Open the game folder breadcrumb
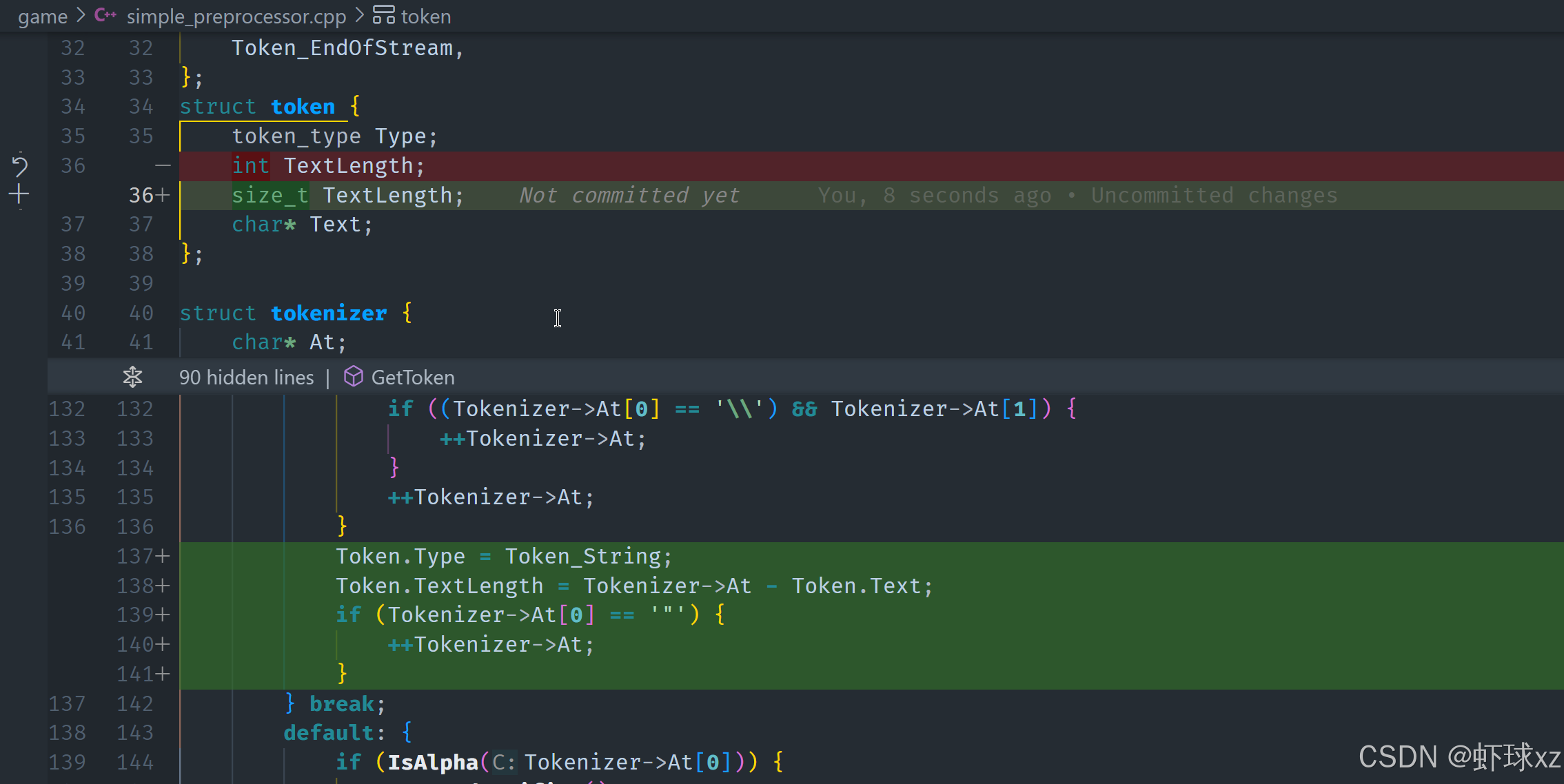The image size is (1564, 784). click(x=42, y=16)
